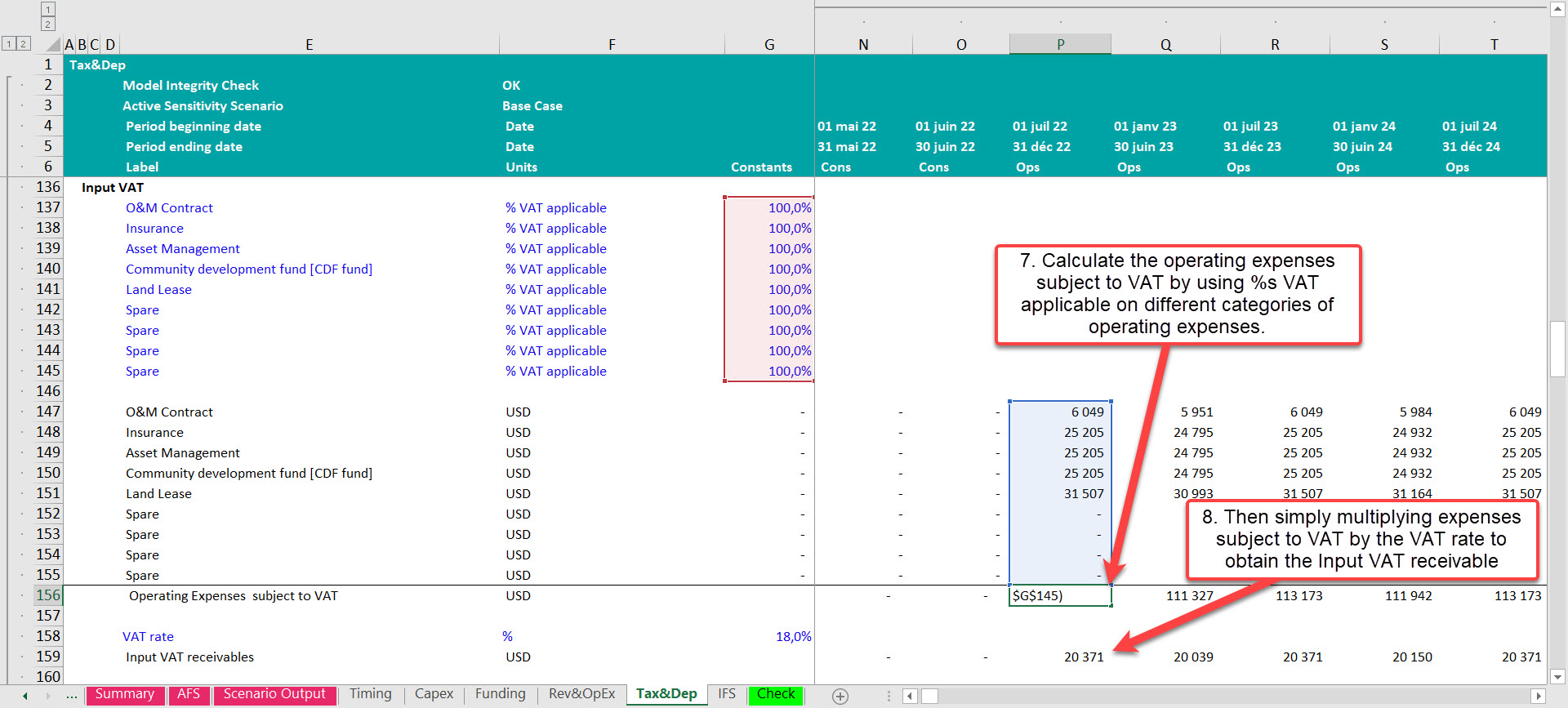Click column outline level 2 button
Image resolution: width=1568 pixels, height=708 pixels.
point(48,24)
